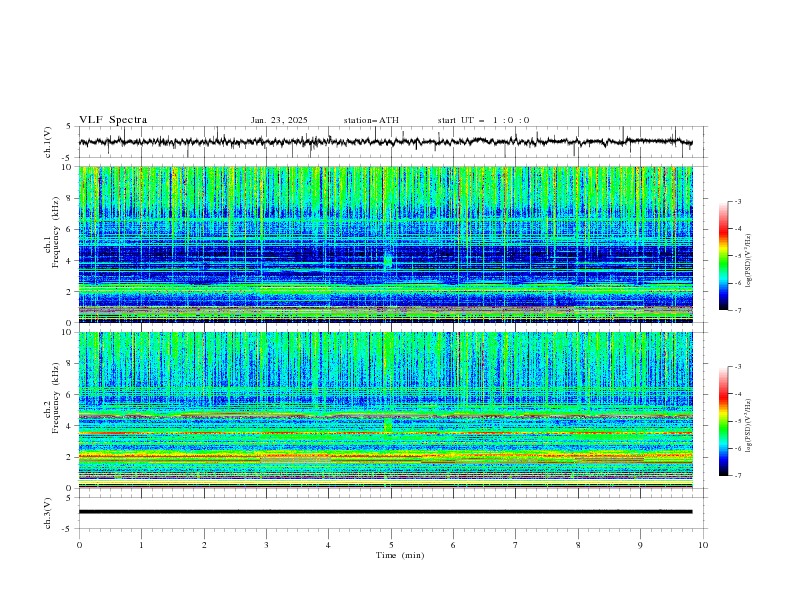Click the upper ch.1 PSD color bar

[x=723, y=256]
